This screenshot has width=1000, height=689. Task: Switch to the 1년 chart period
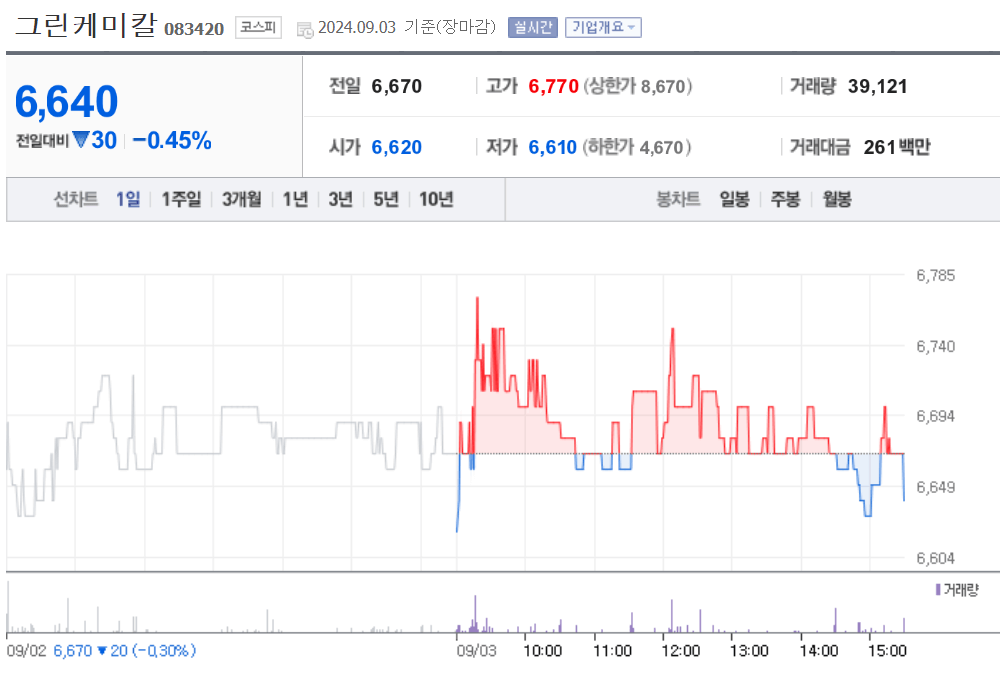[295, 200]
